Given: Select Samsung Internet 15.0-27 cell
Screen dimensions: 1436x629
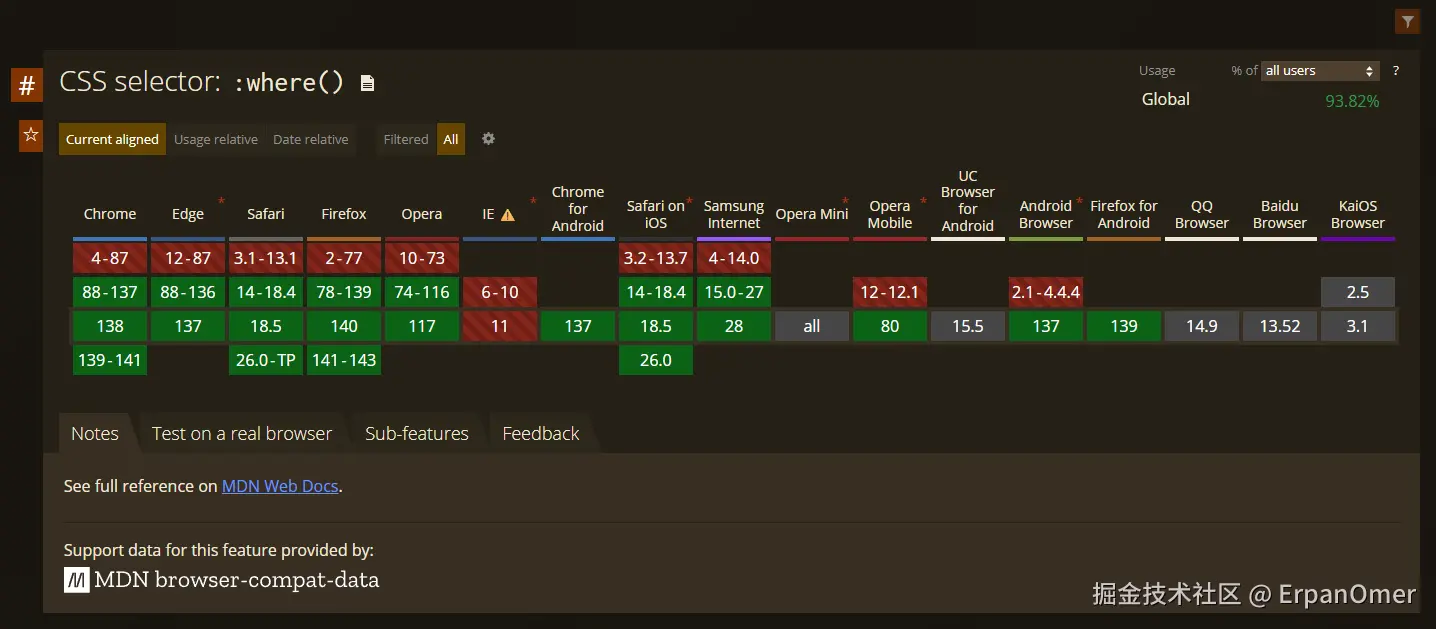Looking at the screenshot, I should pyautogui.click(x=734, y=292).
